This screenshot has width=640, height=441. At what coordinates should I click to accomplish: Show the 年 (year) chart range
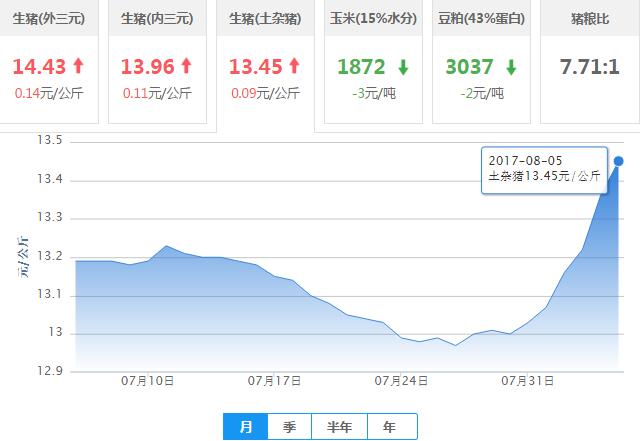[x=389, y=427]
